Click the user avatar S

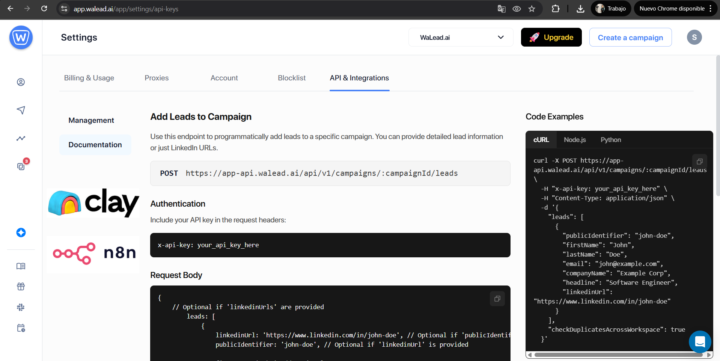(x=694, y=37)
